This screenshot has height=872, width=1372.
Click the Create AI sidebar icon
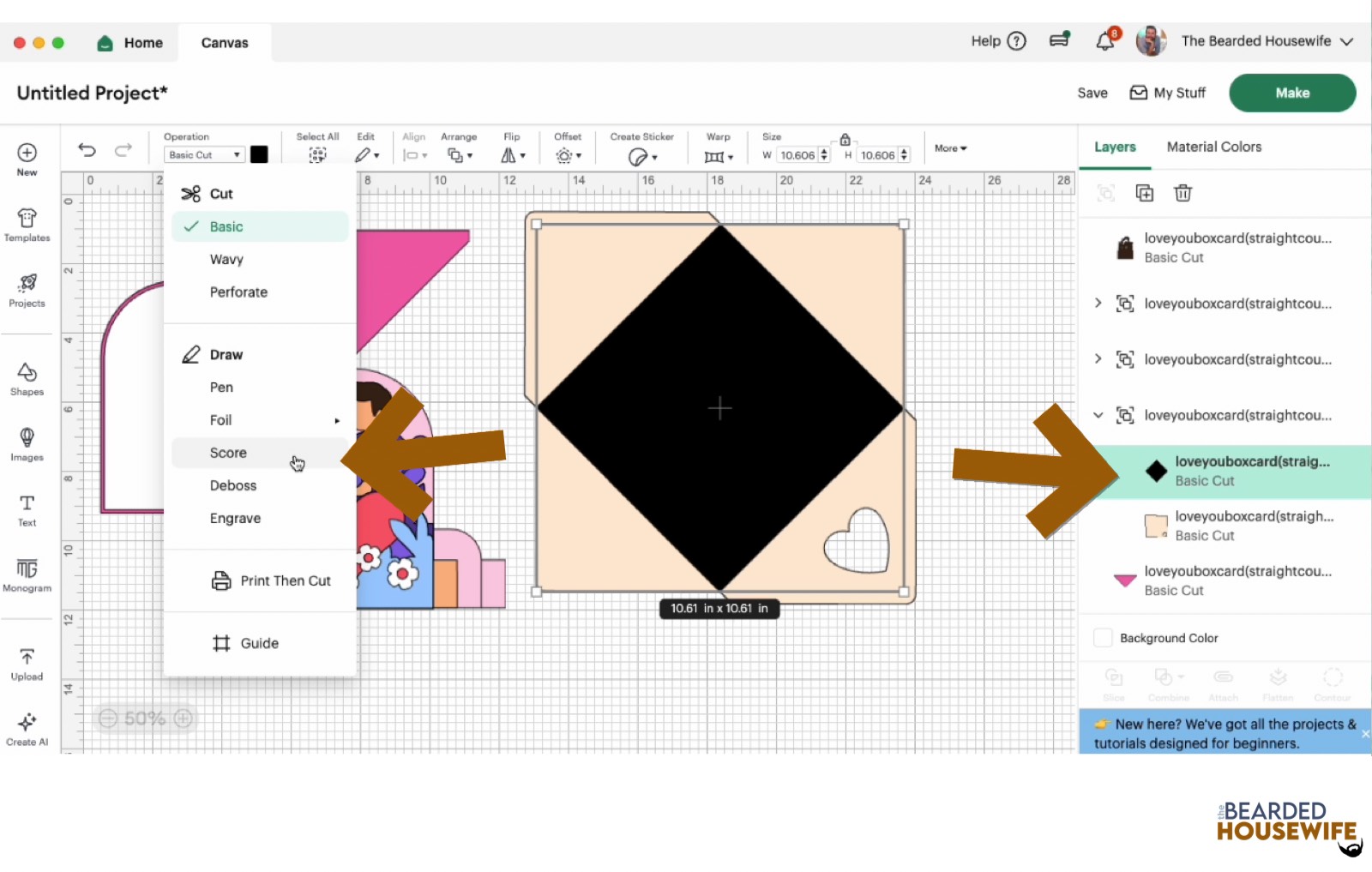coord(27,729)
